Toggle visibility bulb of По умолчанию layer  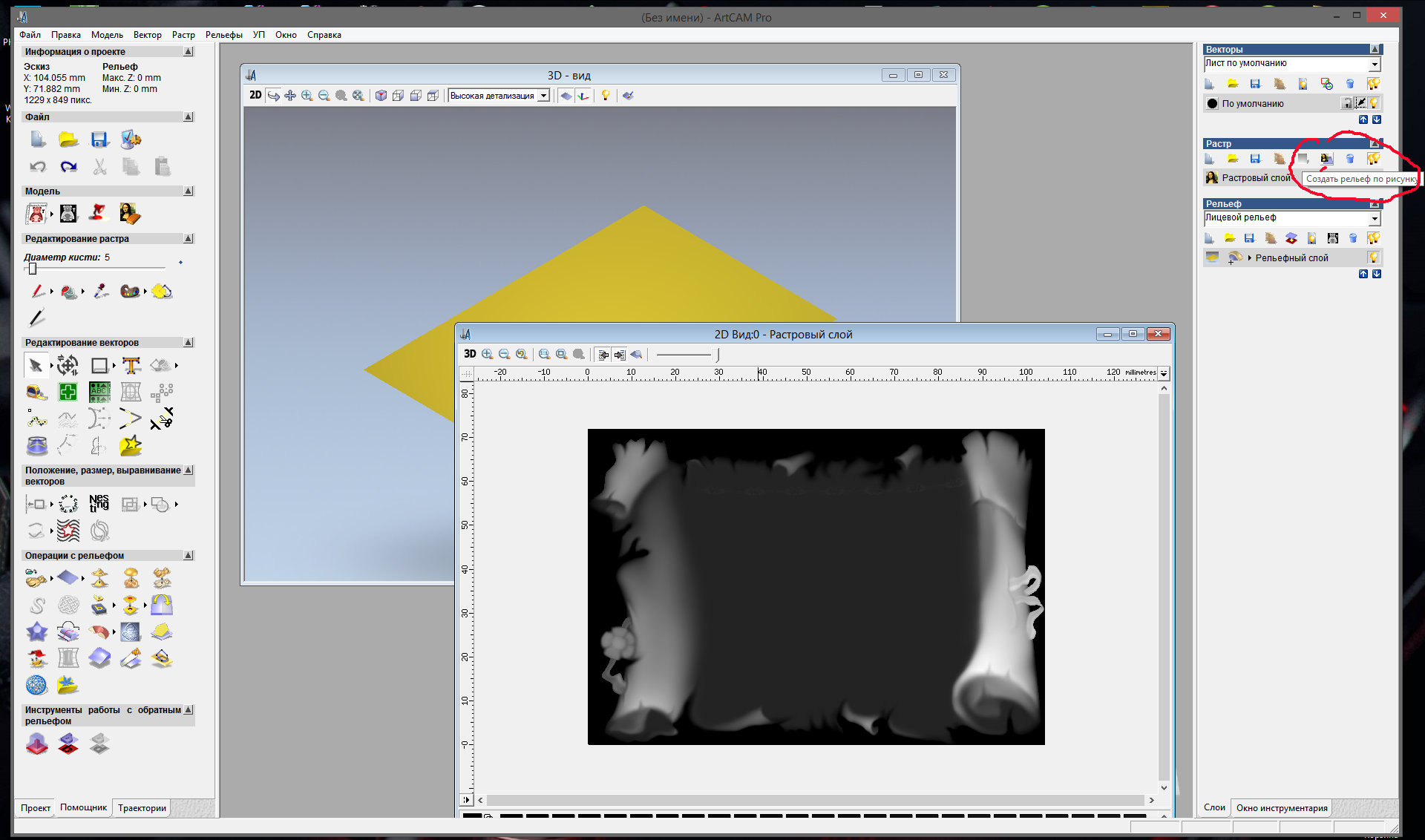[1375, 103]
